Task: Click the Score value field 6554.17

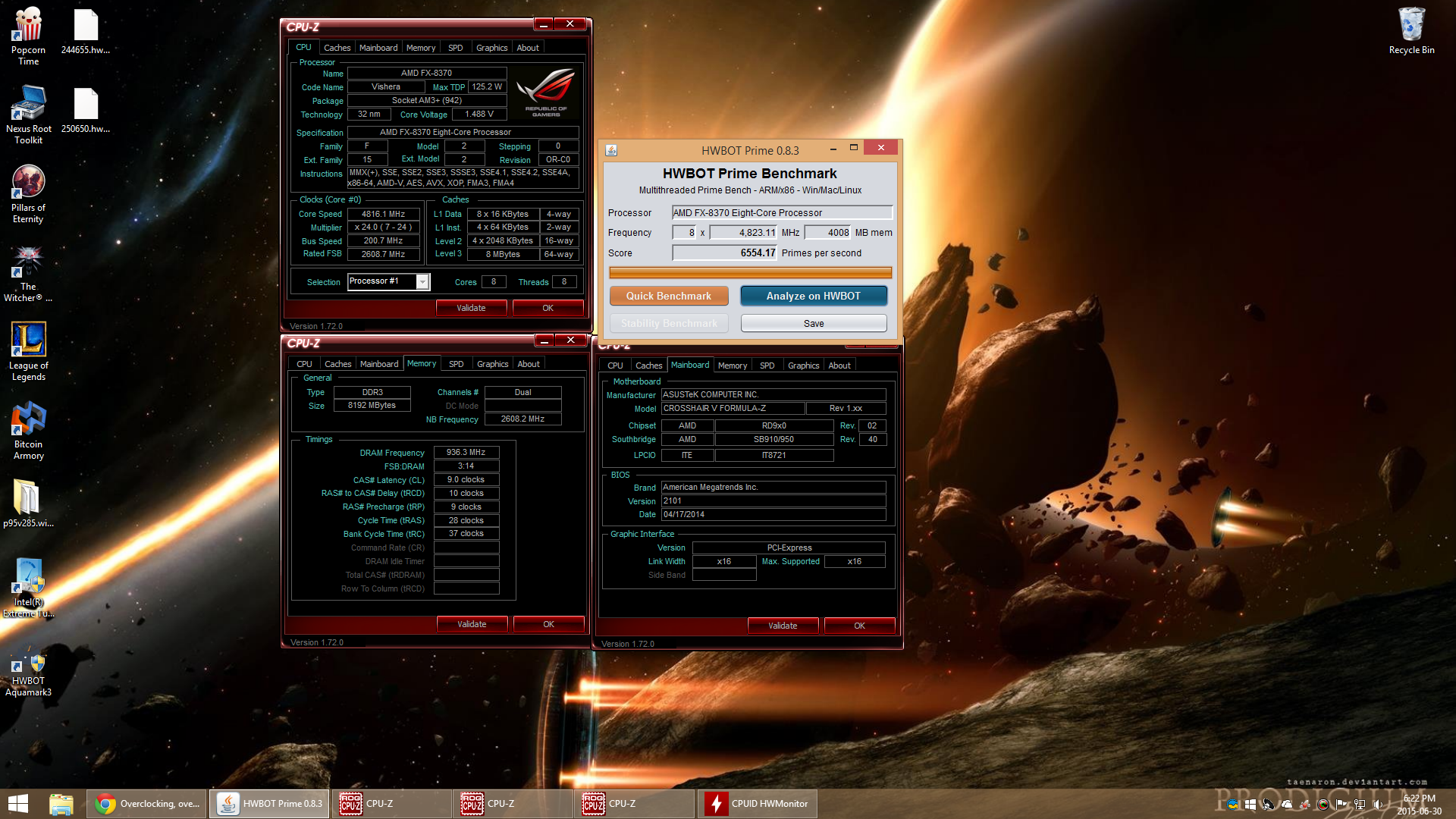Action: tap(724, 253)
